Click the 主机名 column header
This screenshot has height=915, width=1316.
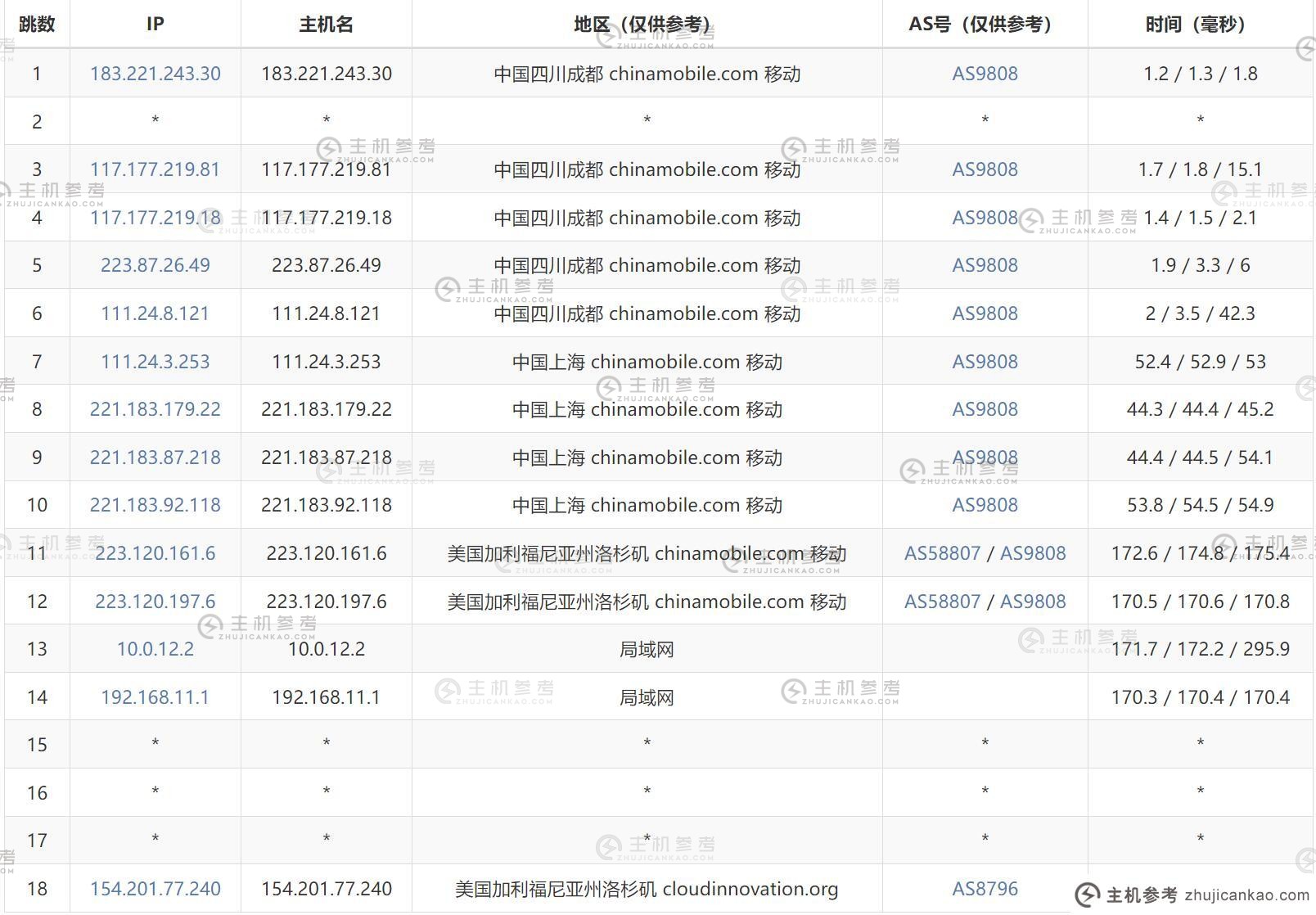tap(326, 25)
